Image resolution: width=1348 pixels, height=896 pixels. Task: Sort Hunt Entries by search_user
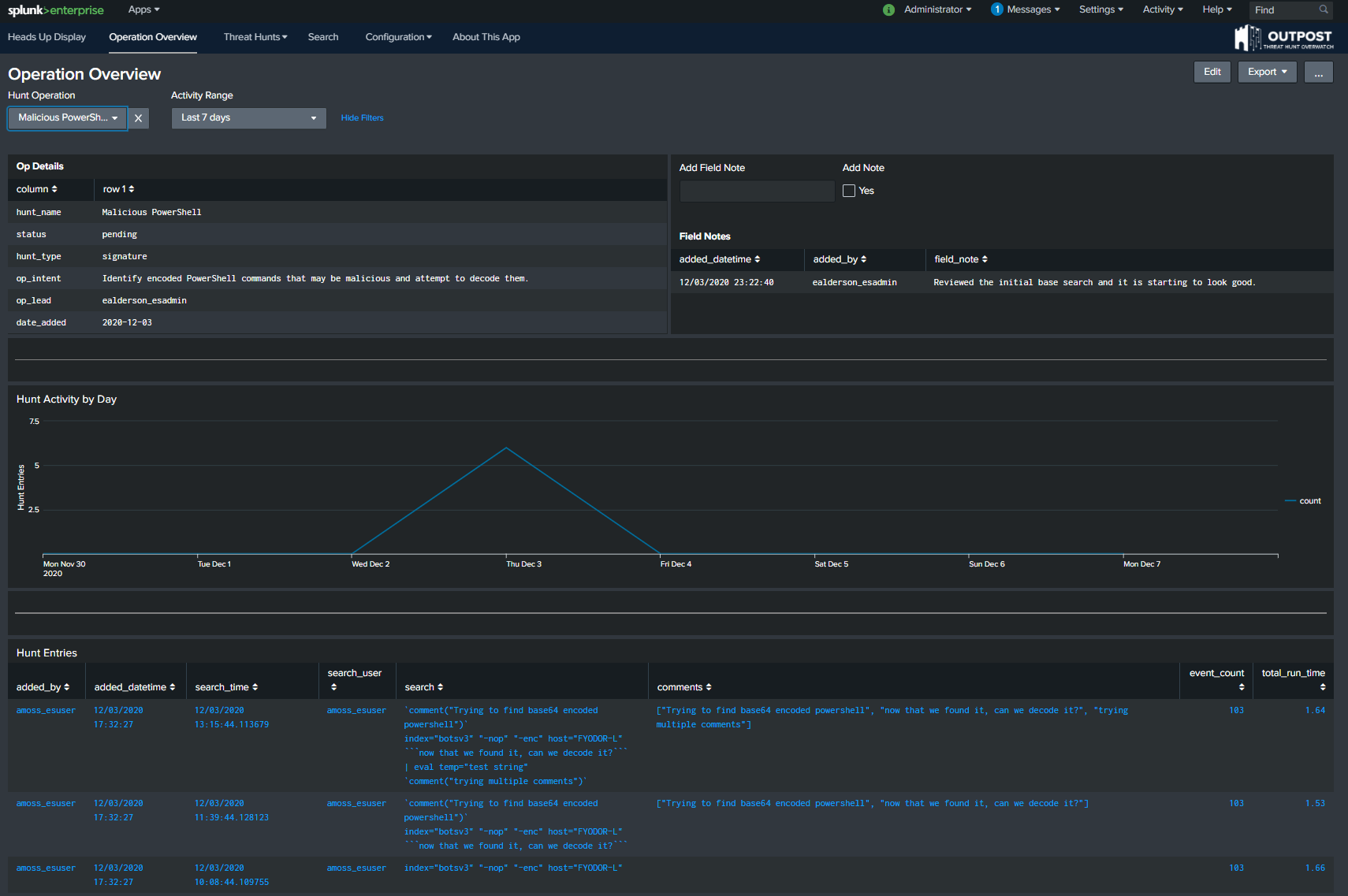(x=355, y=679)
